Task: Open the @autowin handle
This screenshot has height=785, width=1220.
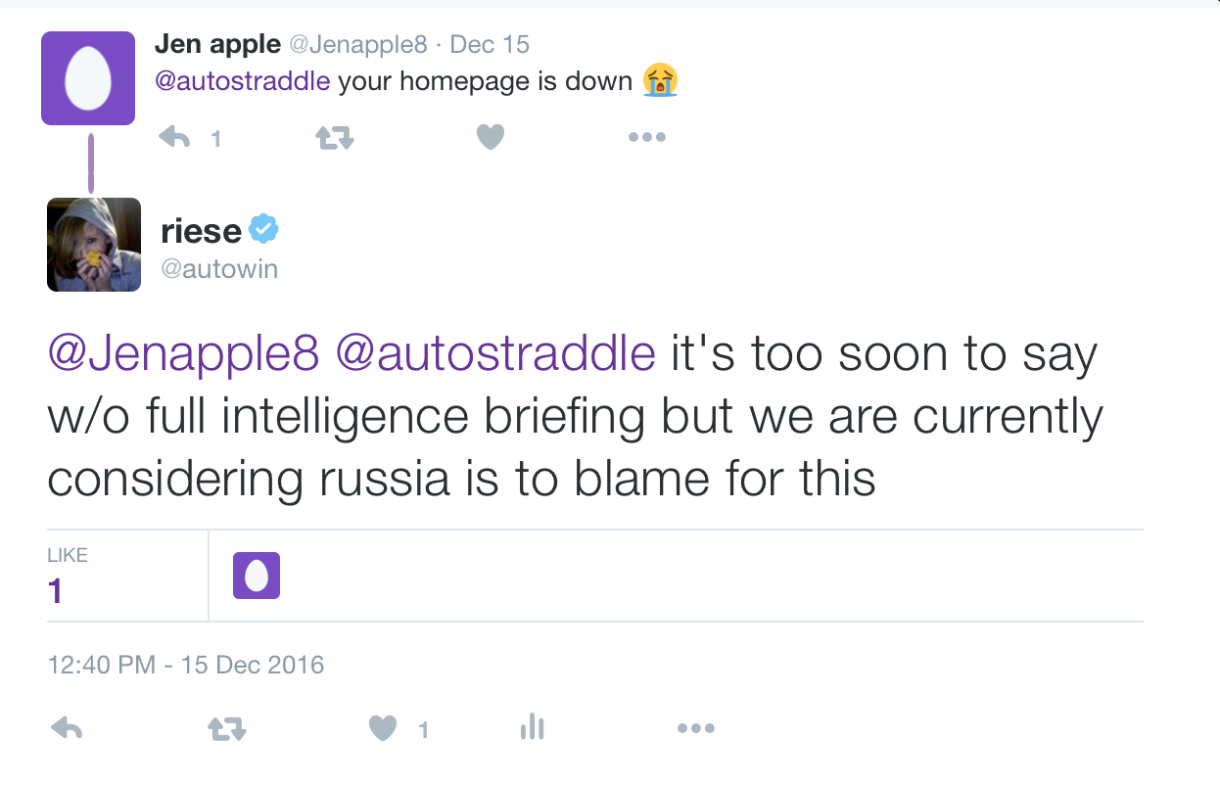Action: coord(219,269)
